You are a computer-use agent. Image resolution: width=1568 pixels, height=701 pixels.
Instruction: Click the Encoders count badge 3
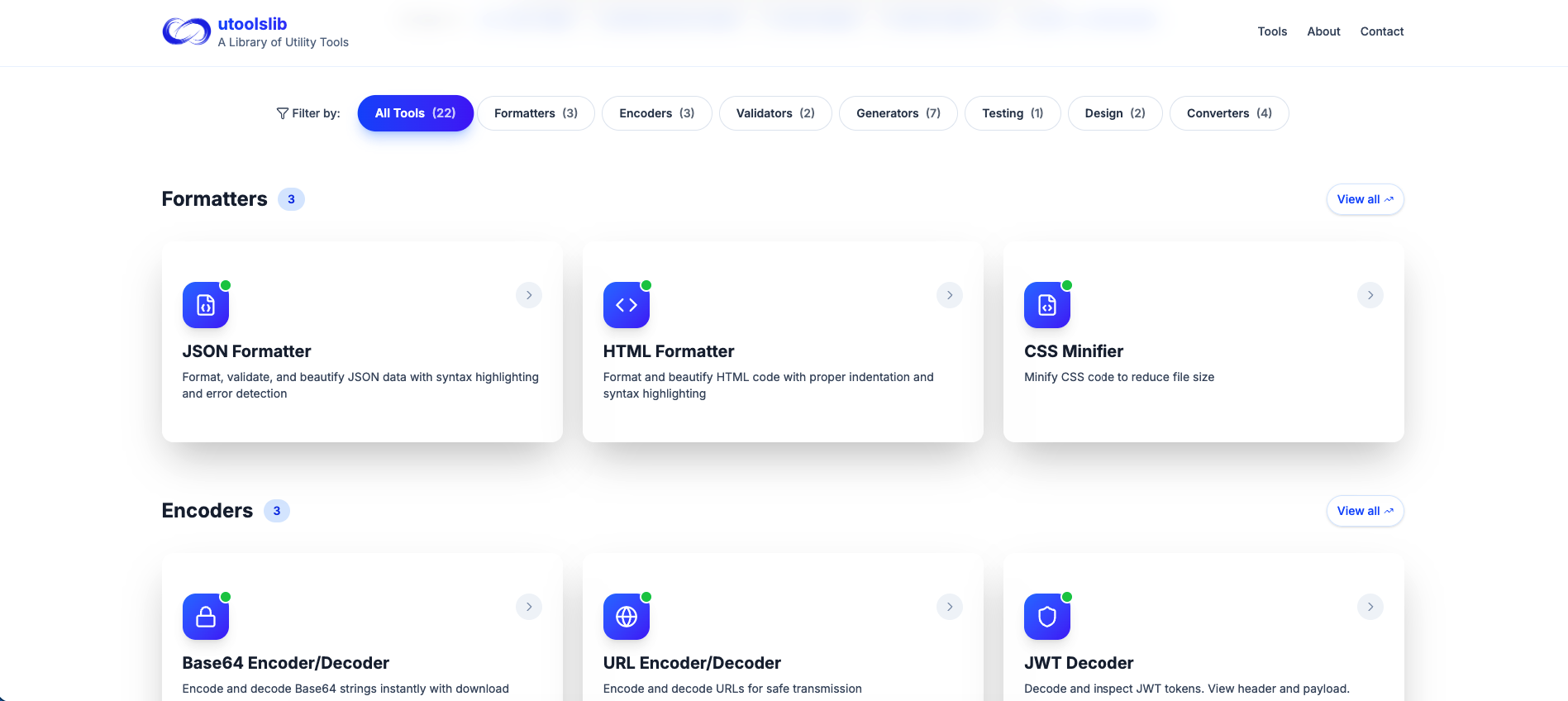point(277,511)
